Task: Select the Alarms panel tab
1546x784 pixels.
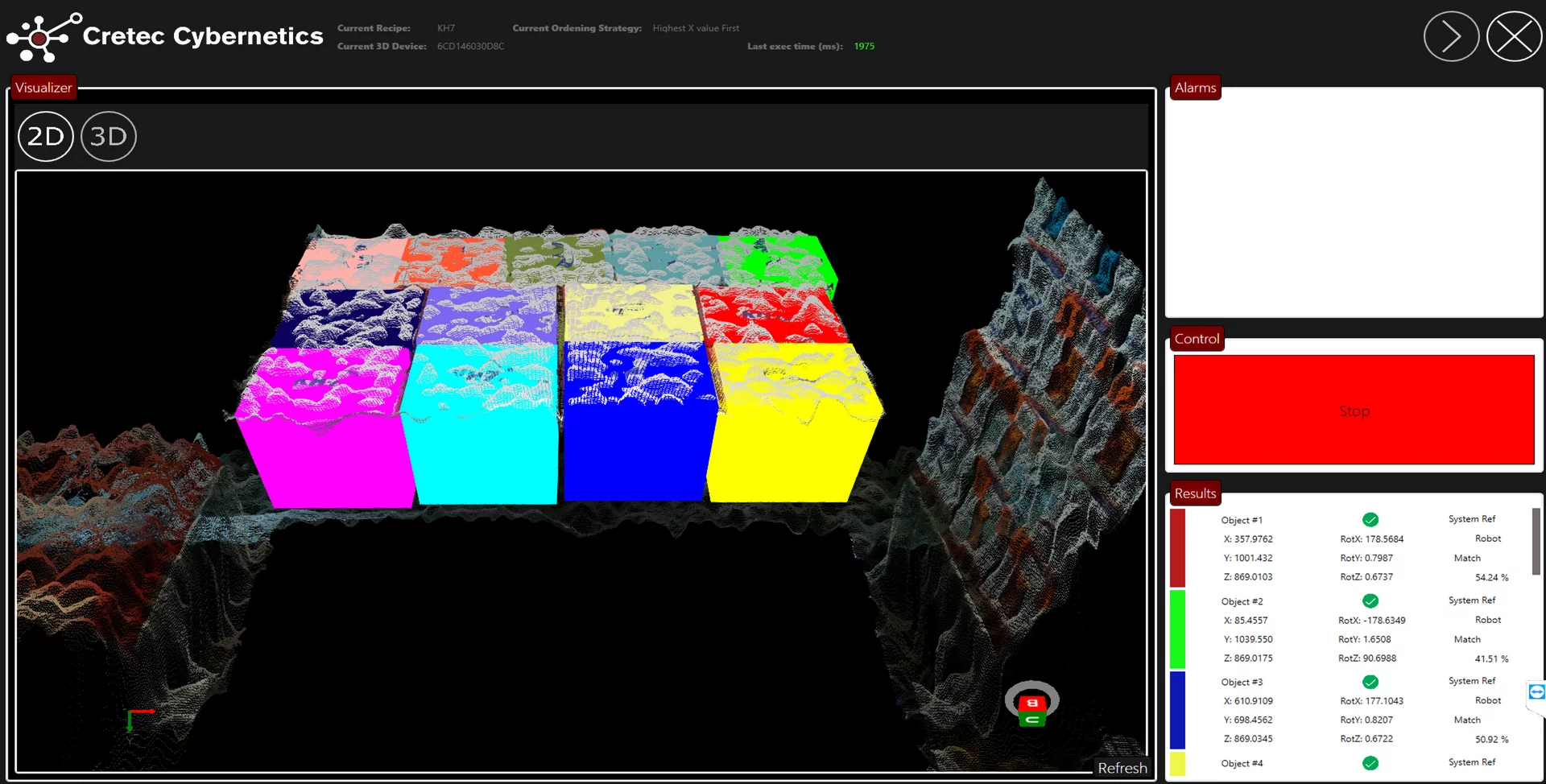Action: [x=1195, y=88]
